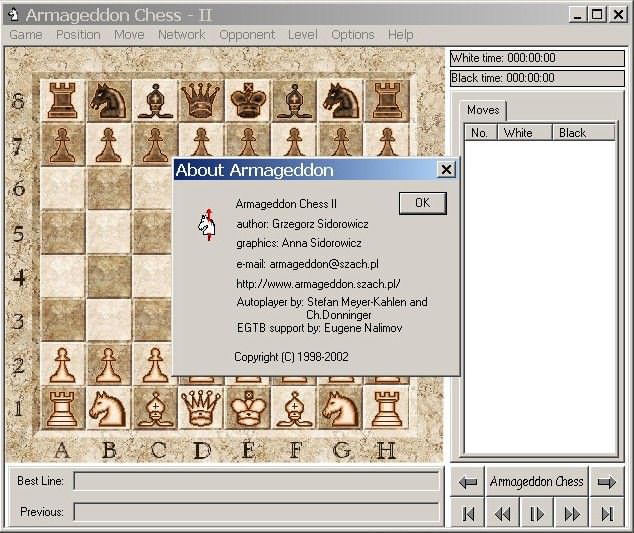Click the Black time display
This screenshot has width=634, height=533.
coord(537,78)
